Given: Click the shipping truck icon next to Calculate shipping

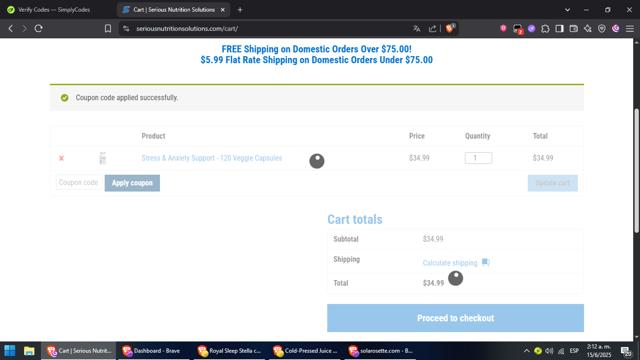Looking at the screenshot, I should 485,262.
